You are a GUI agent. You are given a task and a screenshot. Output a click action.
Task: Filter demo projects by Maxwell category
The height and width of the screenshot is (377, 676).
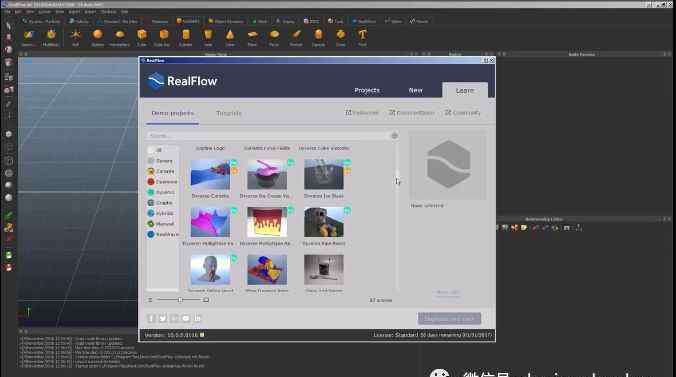(162, 224)
